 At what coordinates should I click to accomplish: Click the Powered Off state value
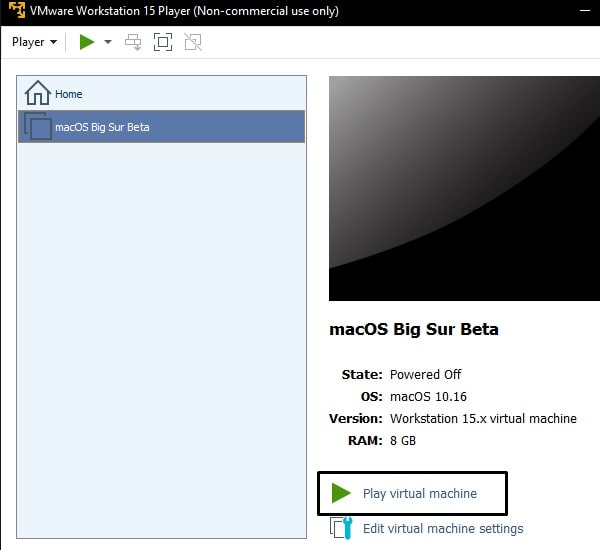(x=426, y=374)
